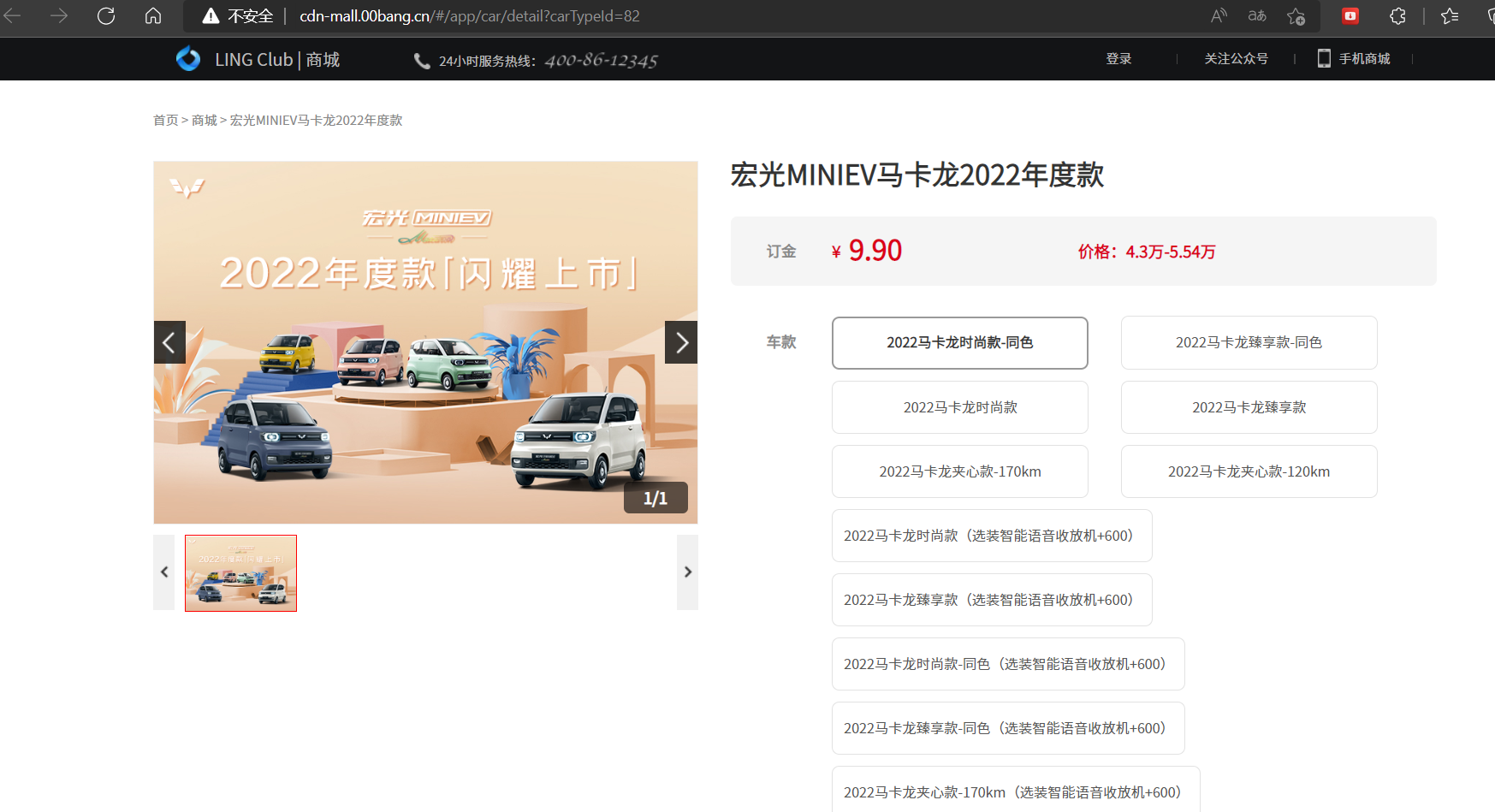The height and width of the screenshot is (812, 1495).
Task: Select the car image thumbnail
Action: [240, 572]
